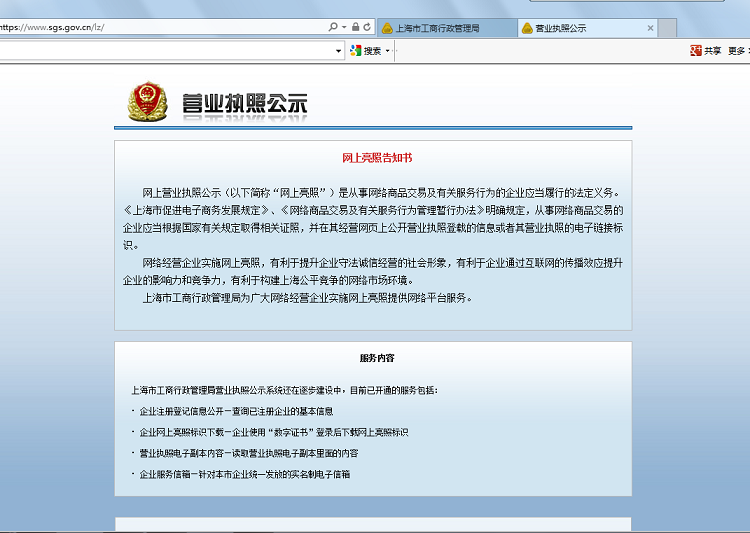Open the 更多 toolbar menu

click(x=737, y=51)
